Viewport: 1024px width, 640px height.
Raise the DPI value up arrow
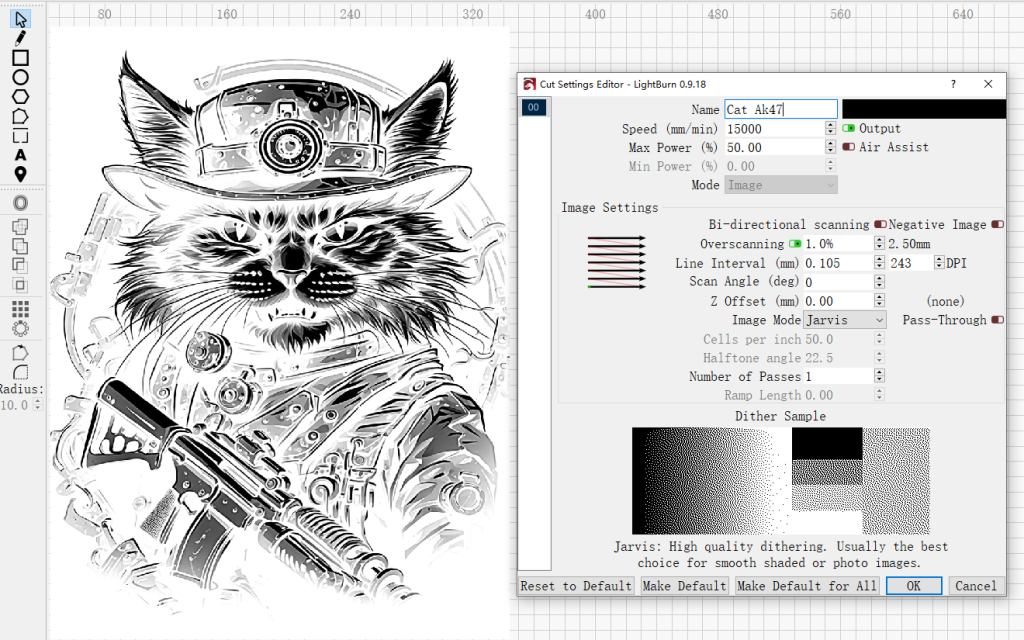(939, 259)
